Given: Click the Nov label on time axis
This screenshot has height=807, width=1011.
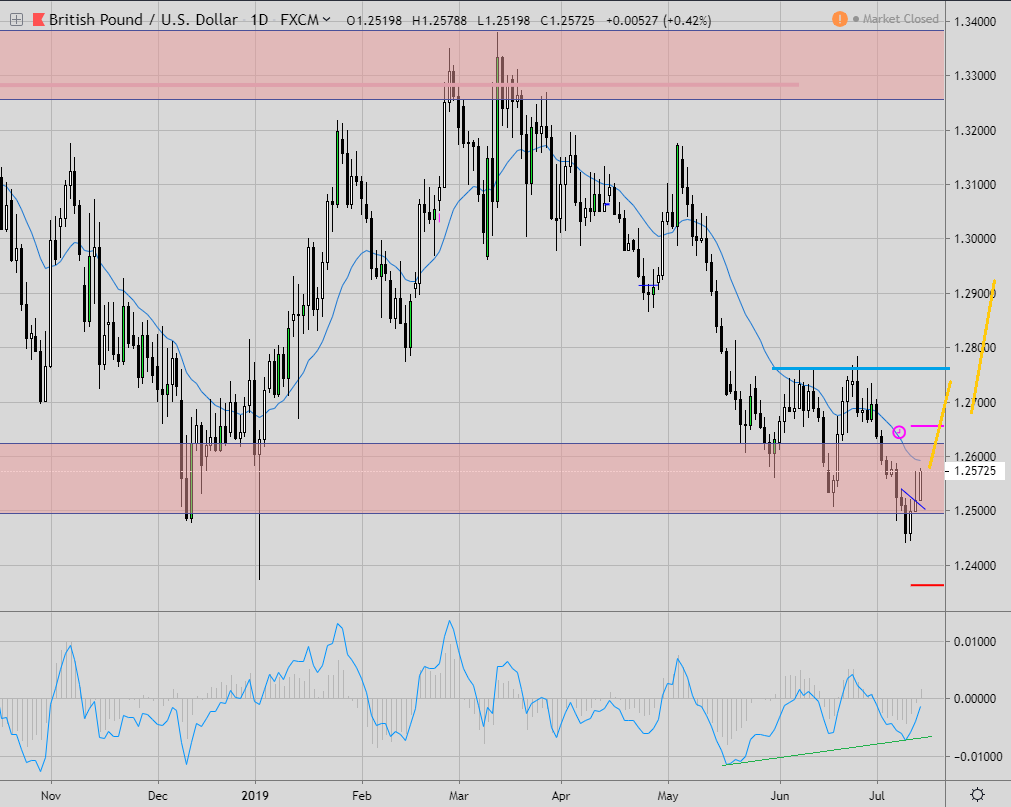Looking at the screenshot, I should 51,796.
